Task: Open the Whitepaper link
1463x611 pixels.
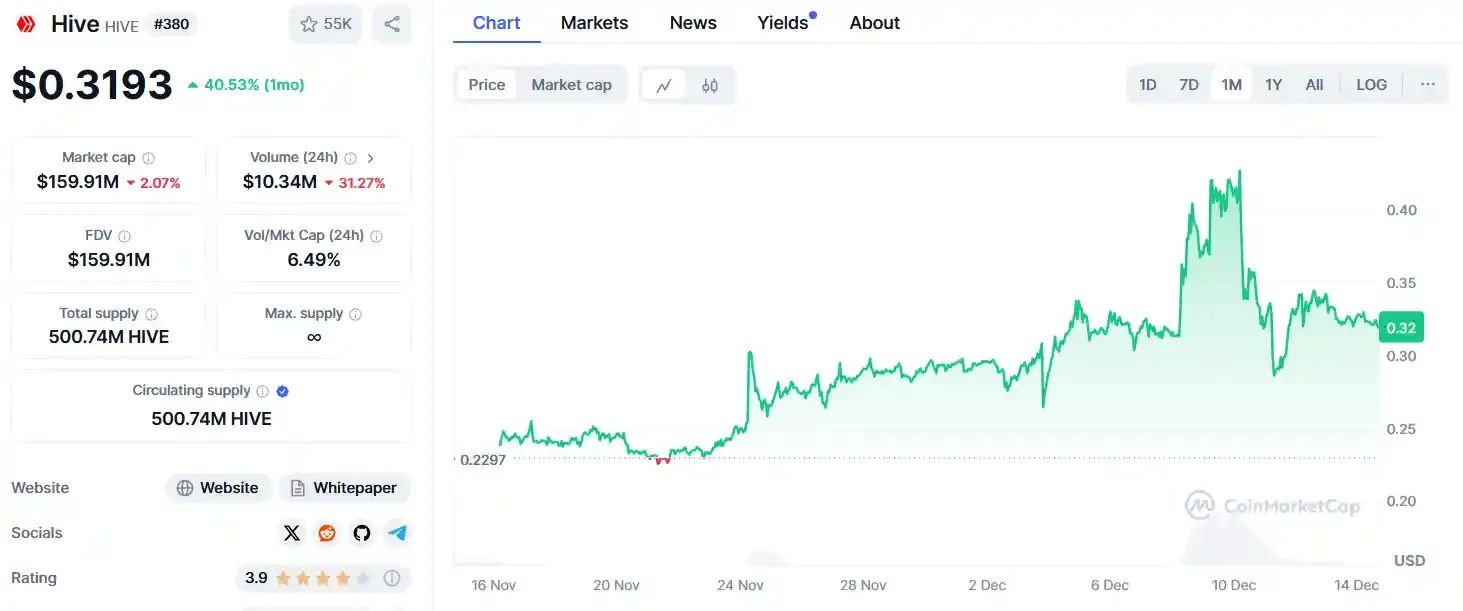Action: (345, 488)
